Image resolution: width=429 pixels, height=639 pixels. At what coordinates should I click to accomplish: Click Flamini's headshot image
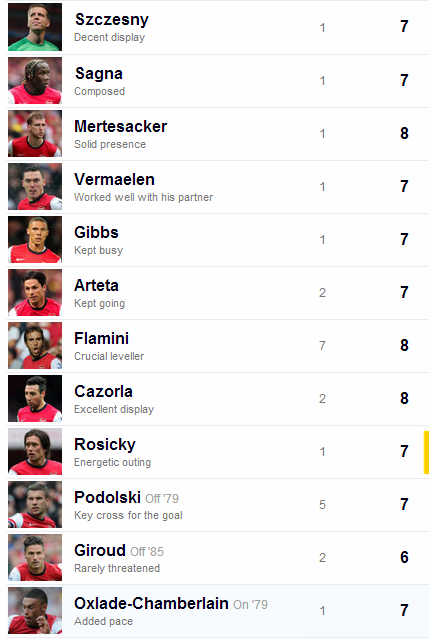(x=35, y=345)
